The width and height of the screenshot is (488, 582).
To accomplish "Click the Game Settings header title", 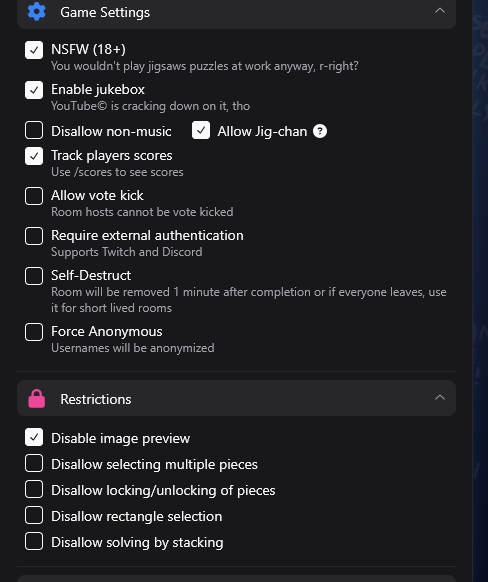I will (105, 12).
